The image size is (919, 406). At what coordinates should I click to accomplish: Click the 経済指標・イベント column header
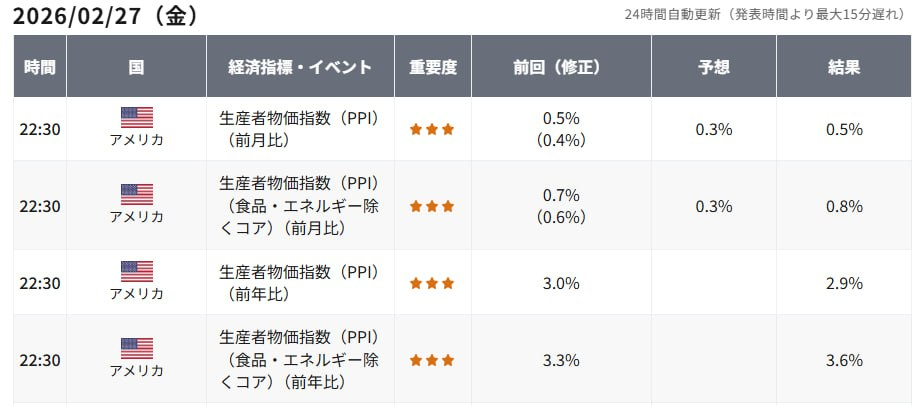click(x=300, y=68)
